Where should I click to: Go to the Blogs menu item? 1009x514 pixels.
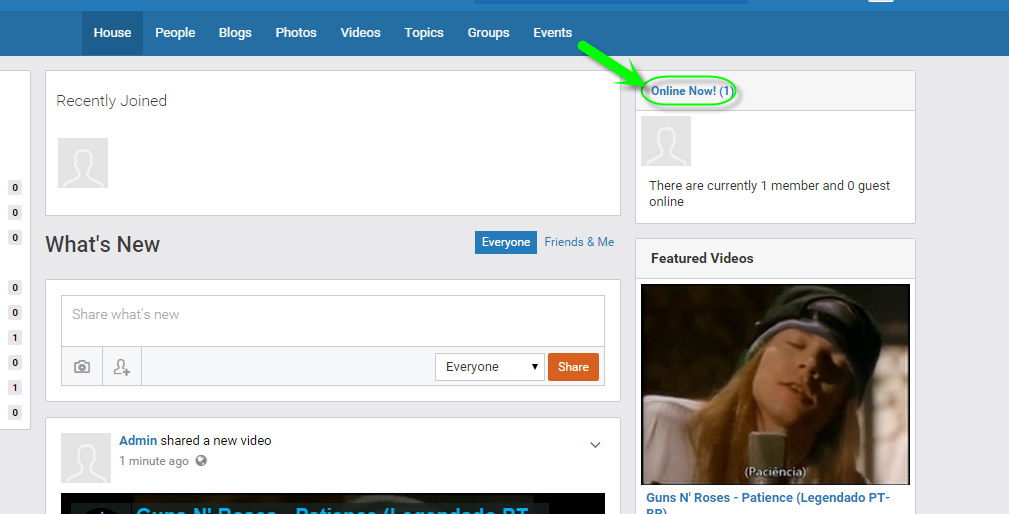coord(235,33)
